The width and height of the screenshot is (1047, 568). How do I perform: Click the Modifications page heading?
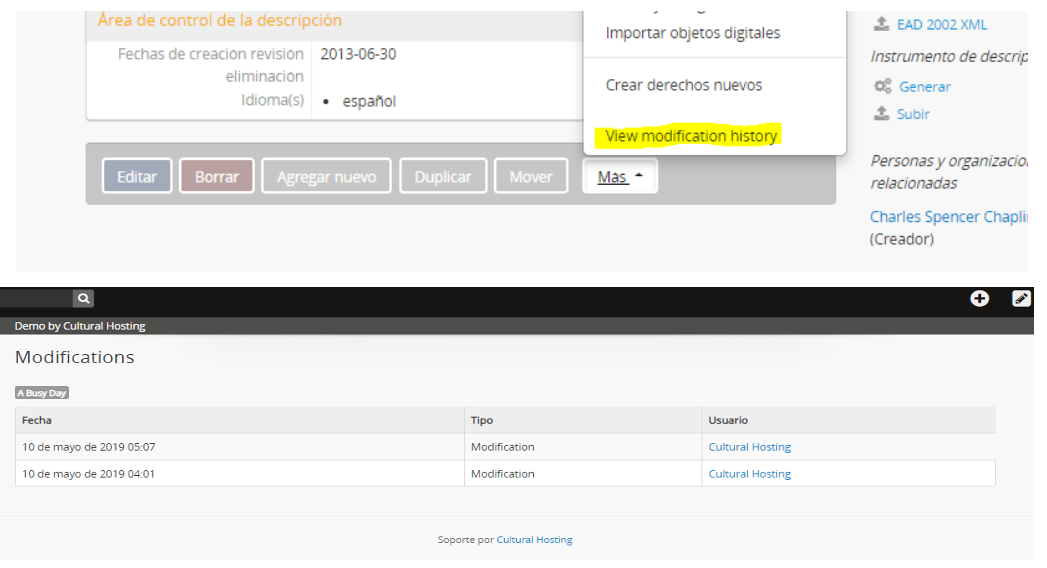click(75, 357)
